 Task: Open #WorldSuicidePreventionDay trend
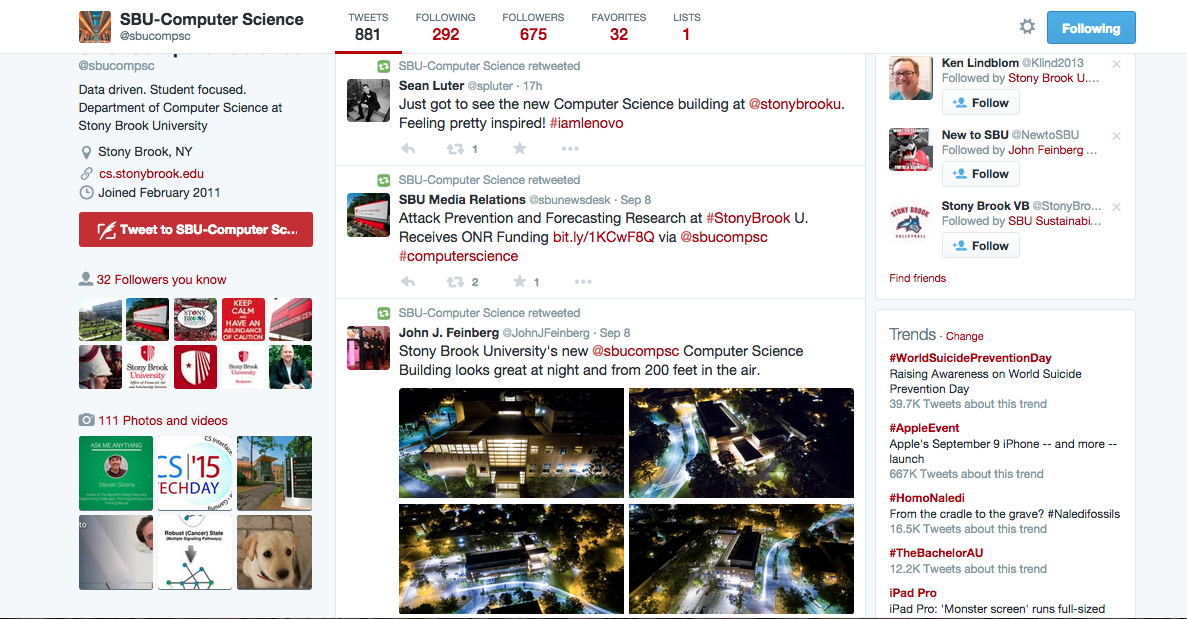970,358
